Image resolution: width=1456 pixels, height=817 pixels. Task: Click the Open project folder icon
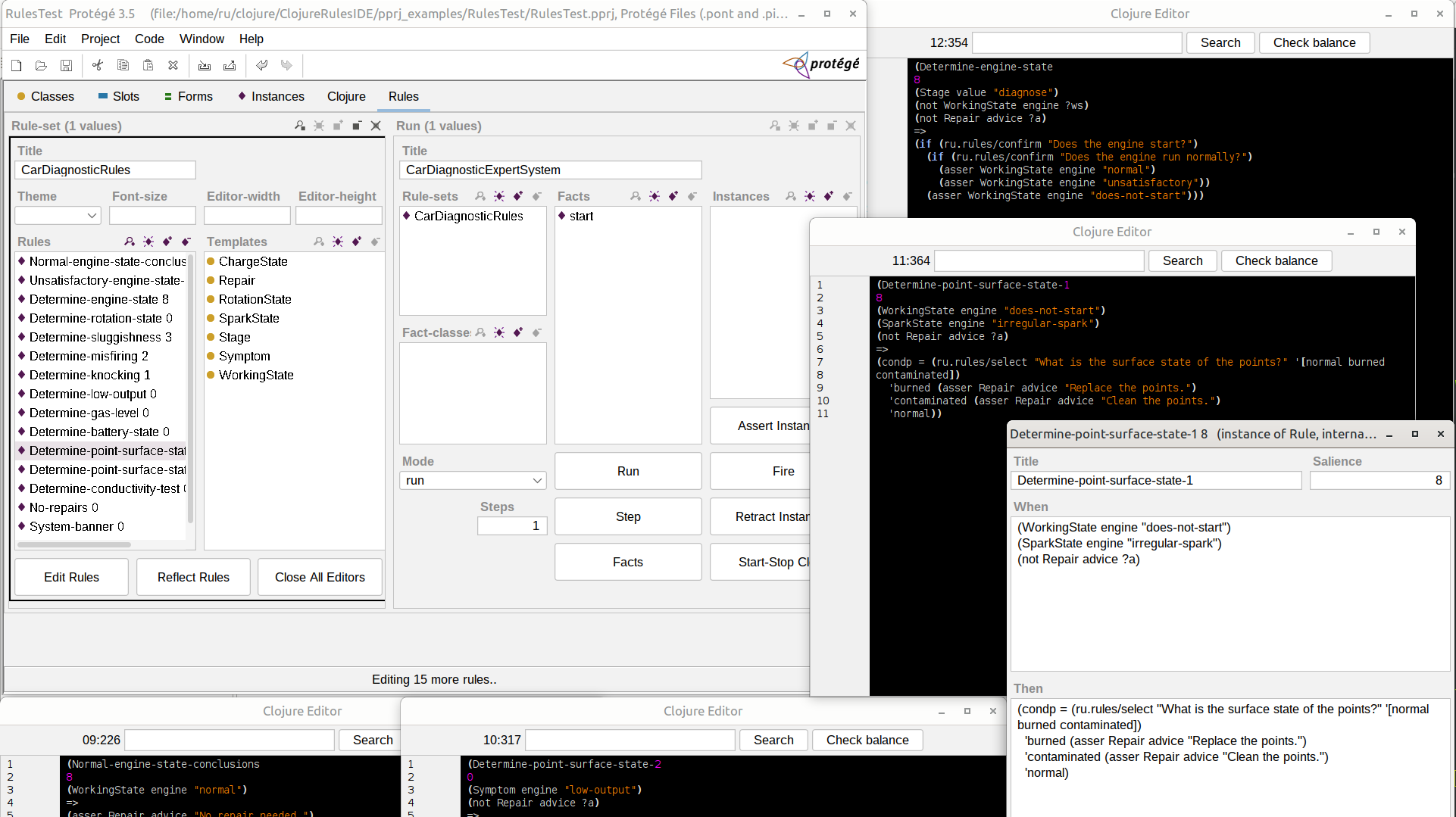[x=42, y=66]
